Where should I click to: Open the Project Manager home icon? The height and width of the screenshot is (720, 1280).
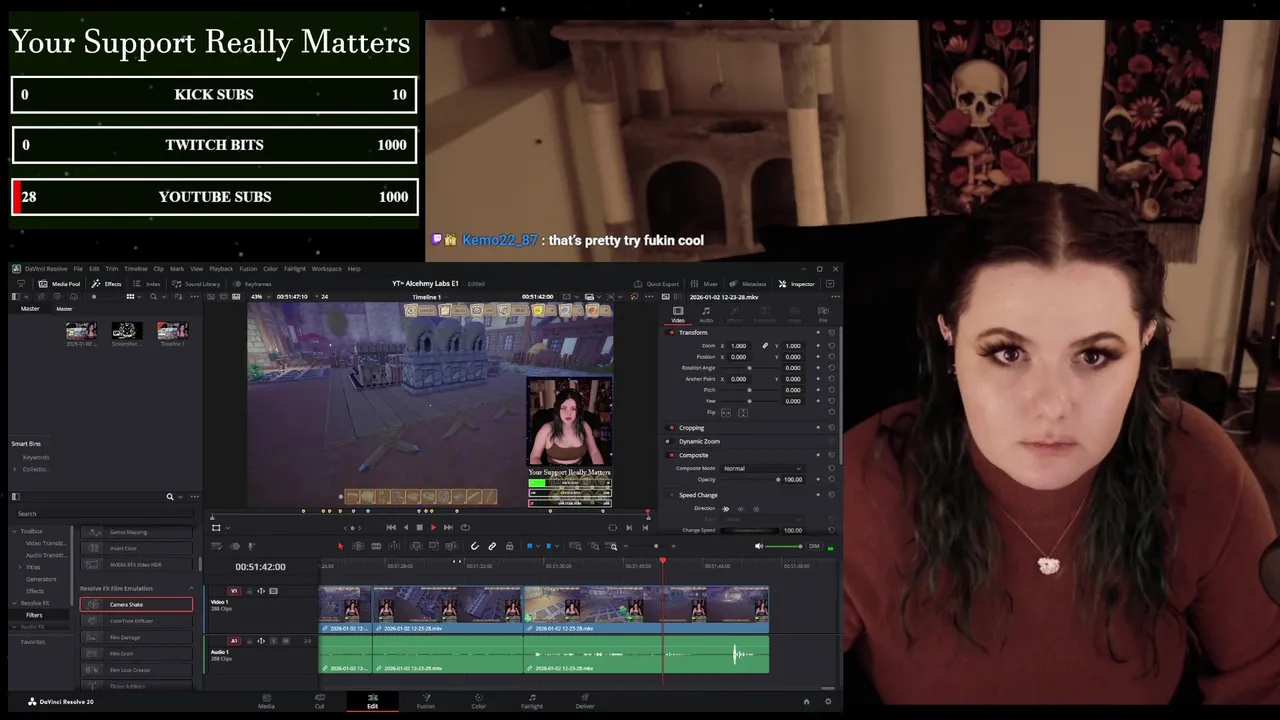click(806, 701)
